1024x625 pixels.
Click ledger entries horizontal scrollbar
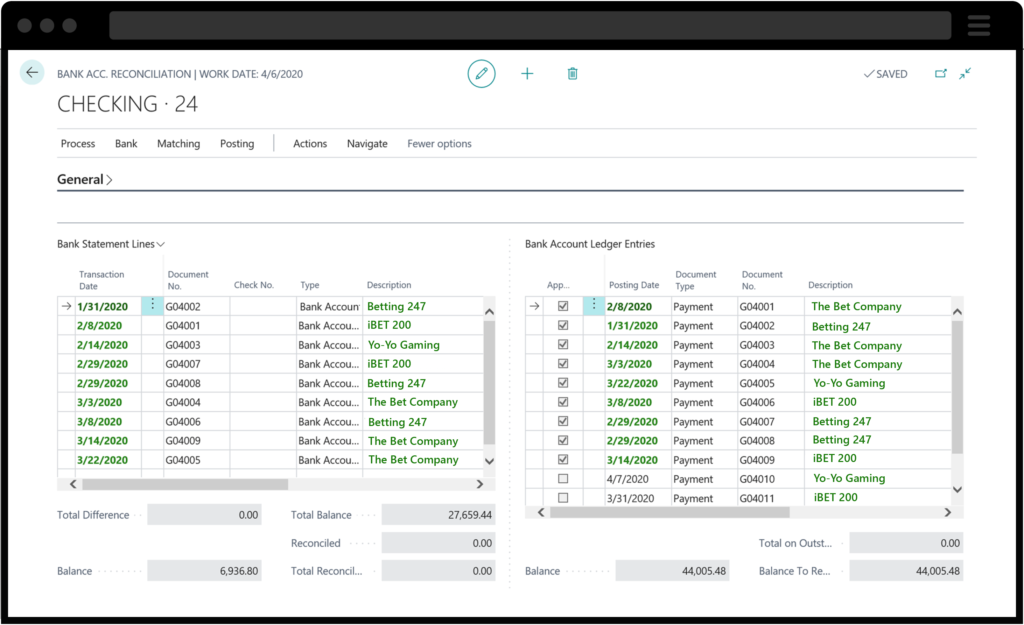[669, 513]
